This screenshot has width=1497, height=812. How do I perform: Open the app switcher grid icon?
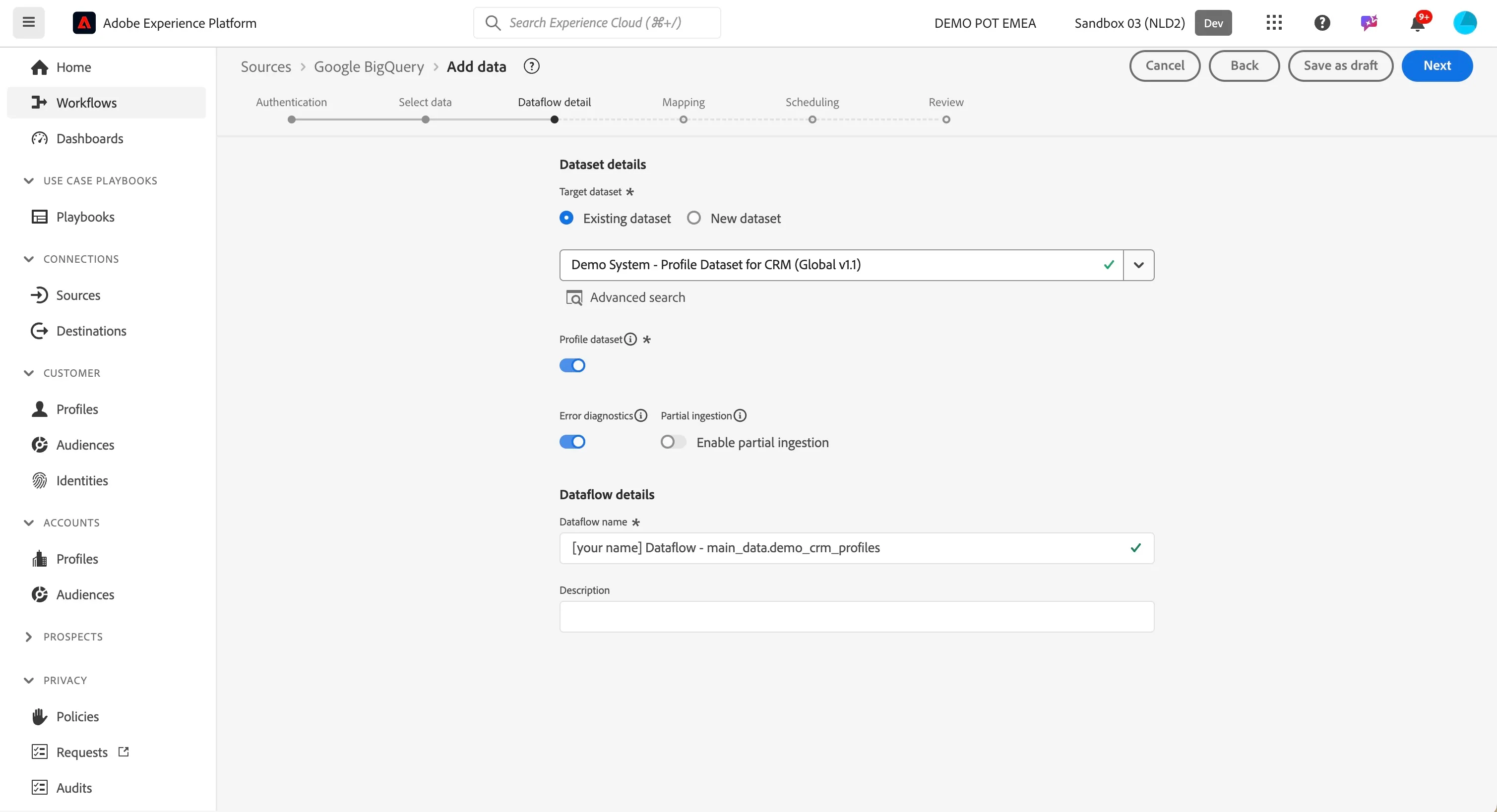click(x=1274, y=23)
